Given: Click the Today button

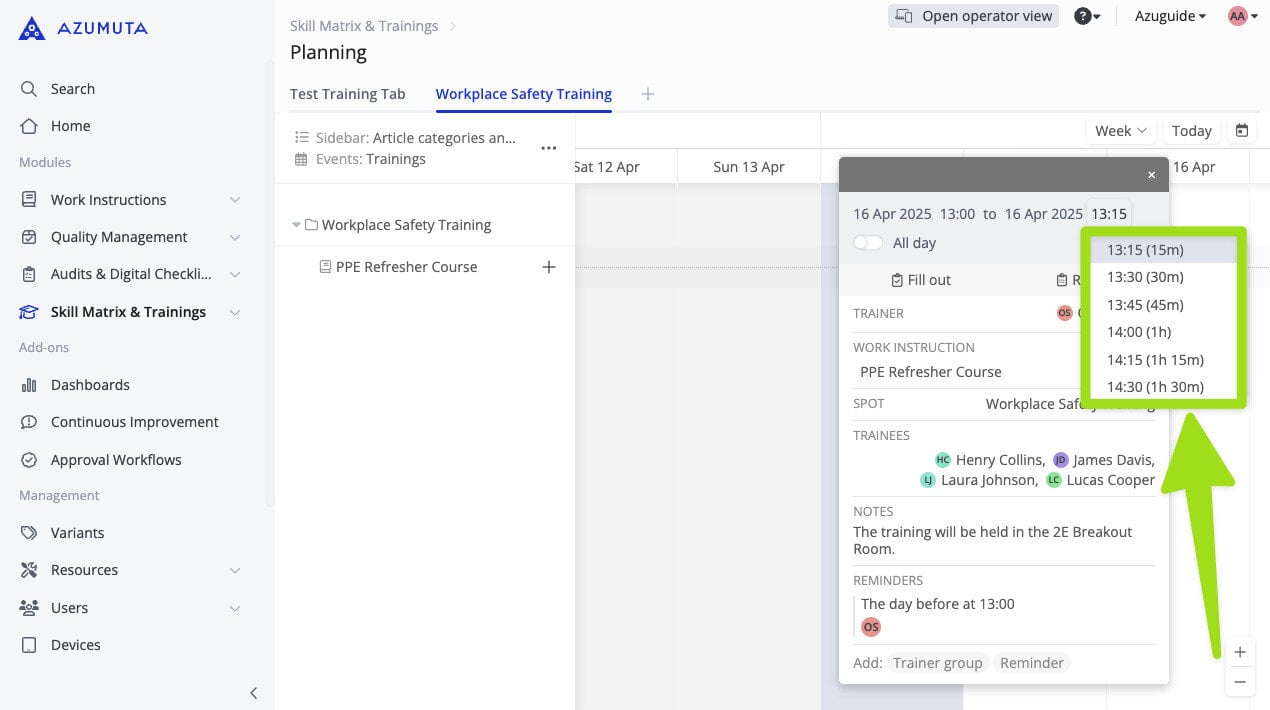Looking at the screenshot, I should tap(1191, 130).
